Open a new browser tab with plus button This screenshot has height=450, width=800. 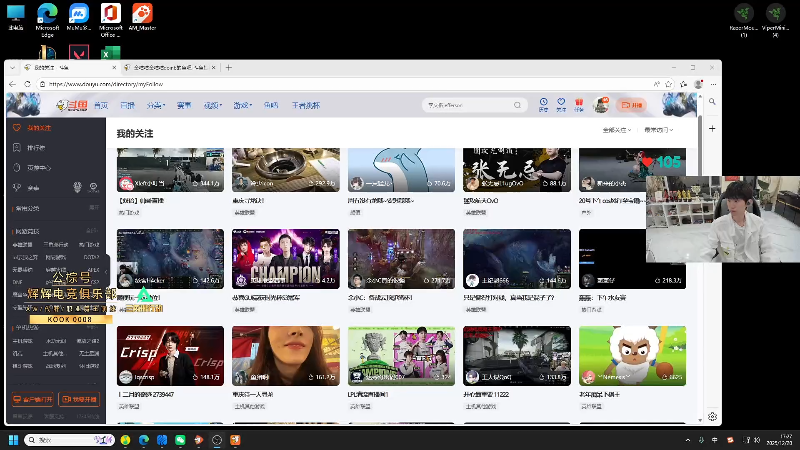pos(229,67)
